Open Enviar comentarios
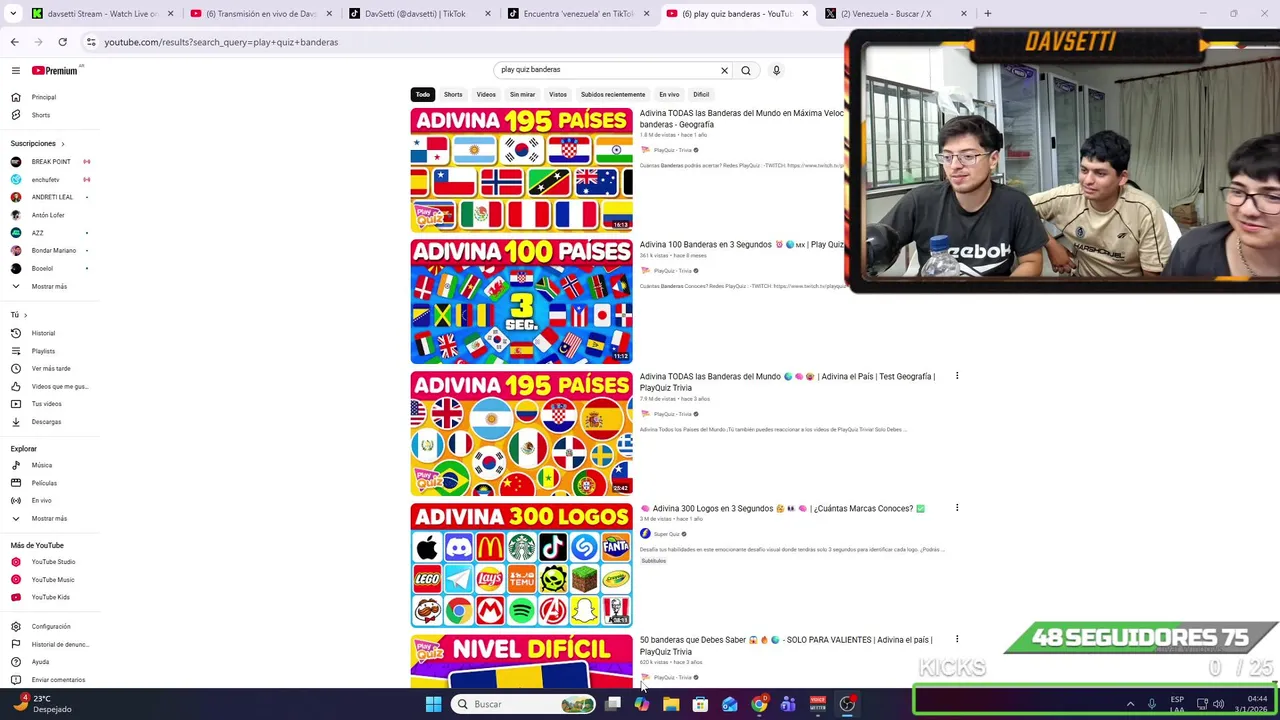 pos(58,680)
